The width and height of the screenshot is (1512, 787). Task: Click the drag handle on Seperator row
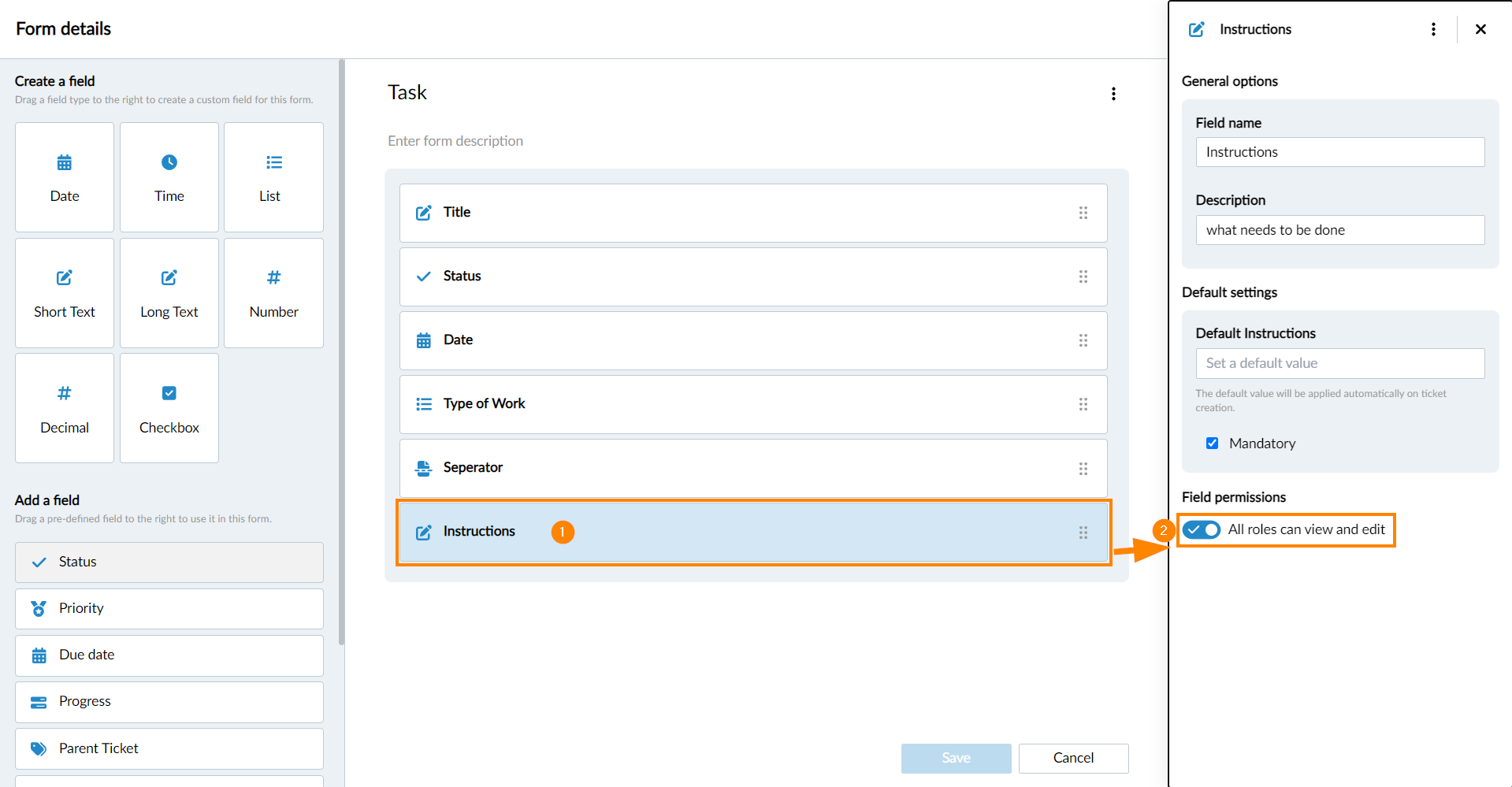pyautogui.click(x=1083, y=468)
